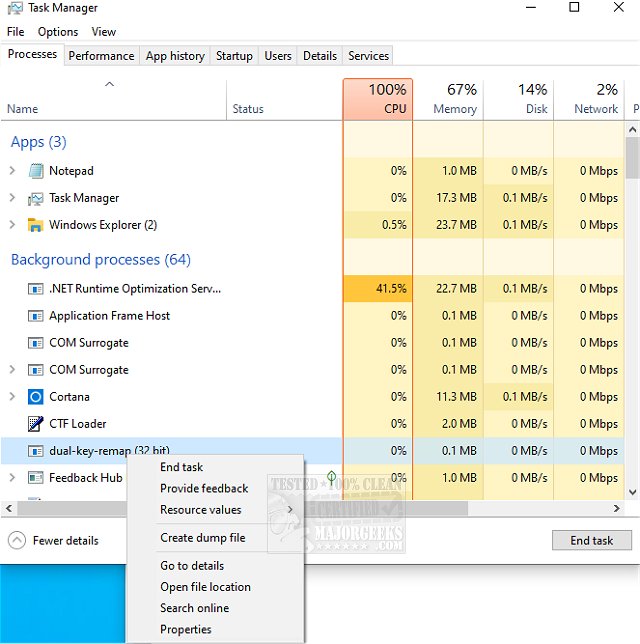Click the Feedback Hub icon
This screenshot has width=640, height=644.
36,478
